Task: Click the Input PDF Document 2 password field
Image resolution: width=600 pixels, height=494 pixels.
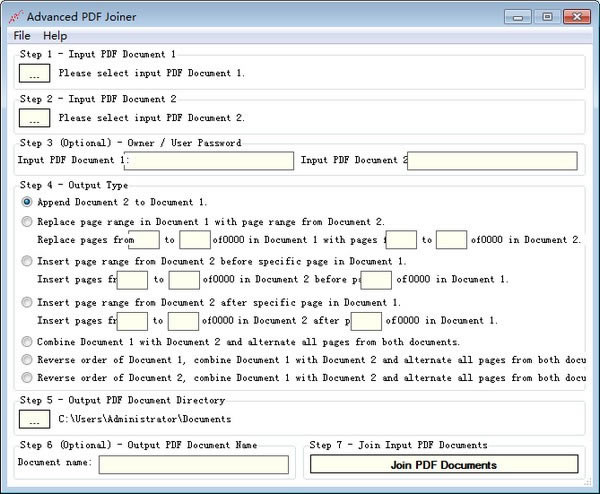Action: pos(493,161)
